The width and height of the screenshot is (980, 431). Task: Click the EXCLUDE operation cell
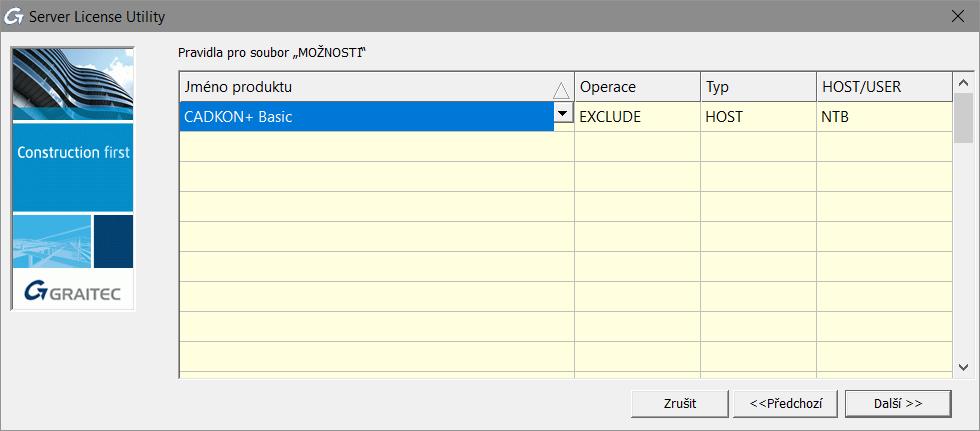(x=636, y=117)
